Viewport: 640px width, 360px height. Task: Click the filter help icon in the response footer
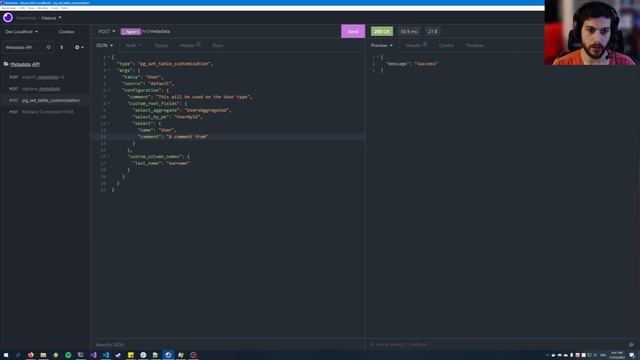coord(631,345)
